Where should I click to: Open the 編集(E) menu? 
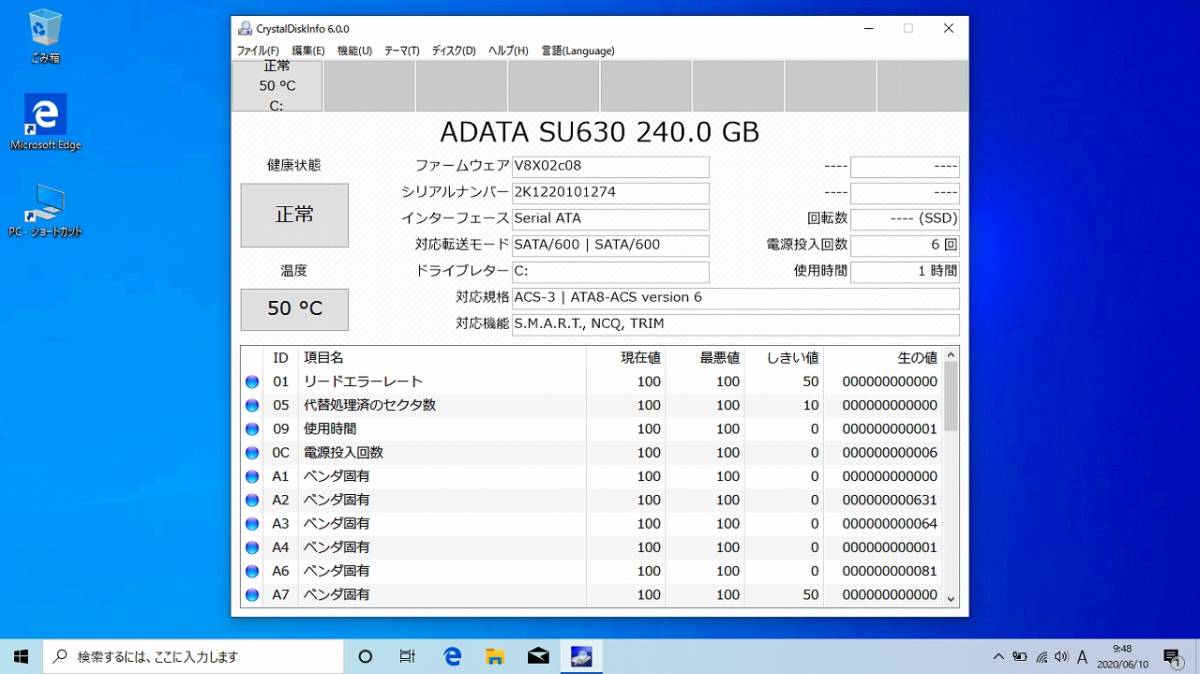coord(308,51)
